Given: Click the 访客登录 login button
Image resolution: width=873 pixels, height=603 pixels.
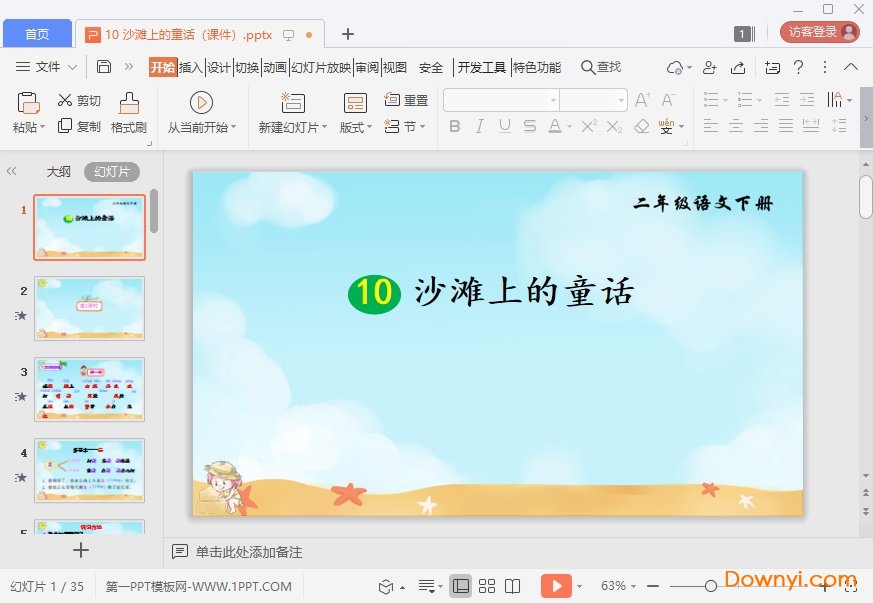Looking at the screenshot, I should coord(819,30).
